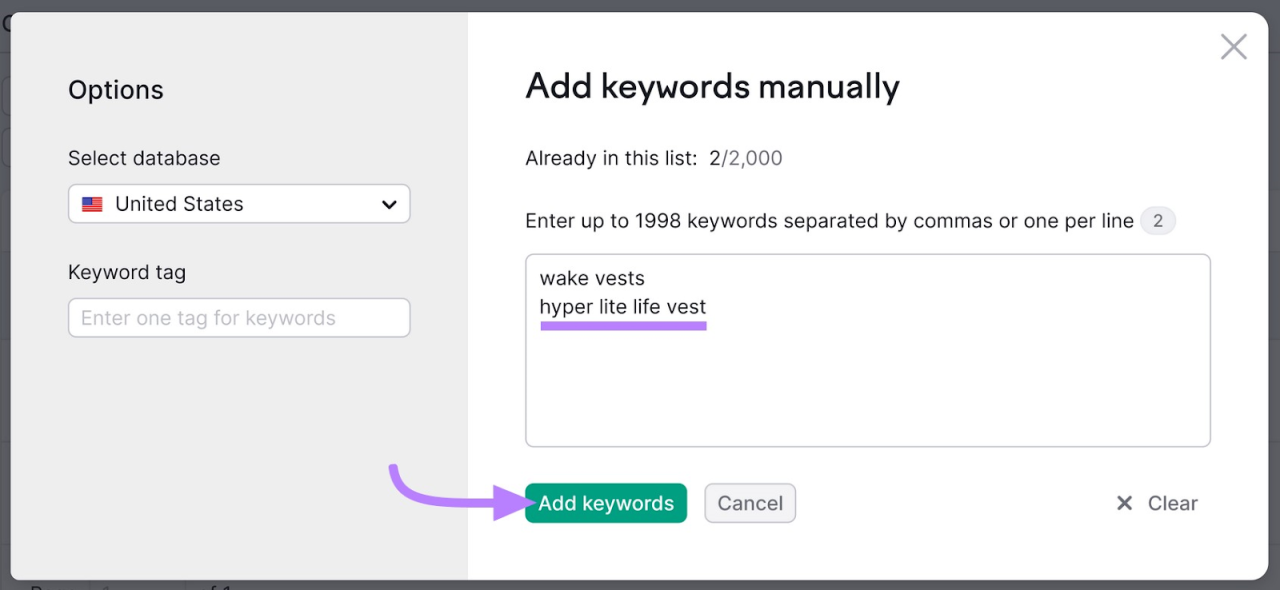Click the keywords entry instruction text

point(828,220)
